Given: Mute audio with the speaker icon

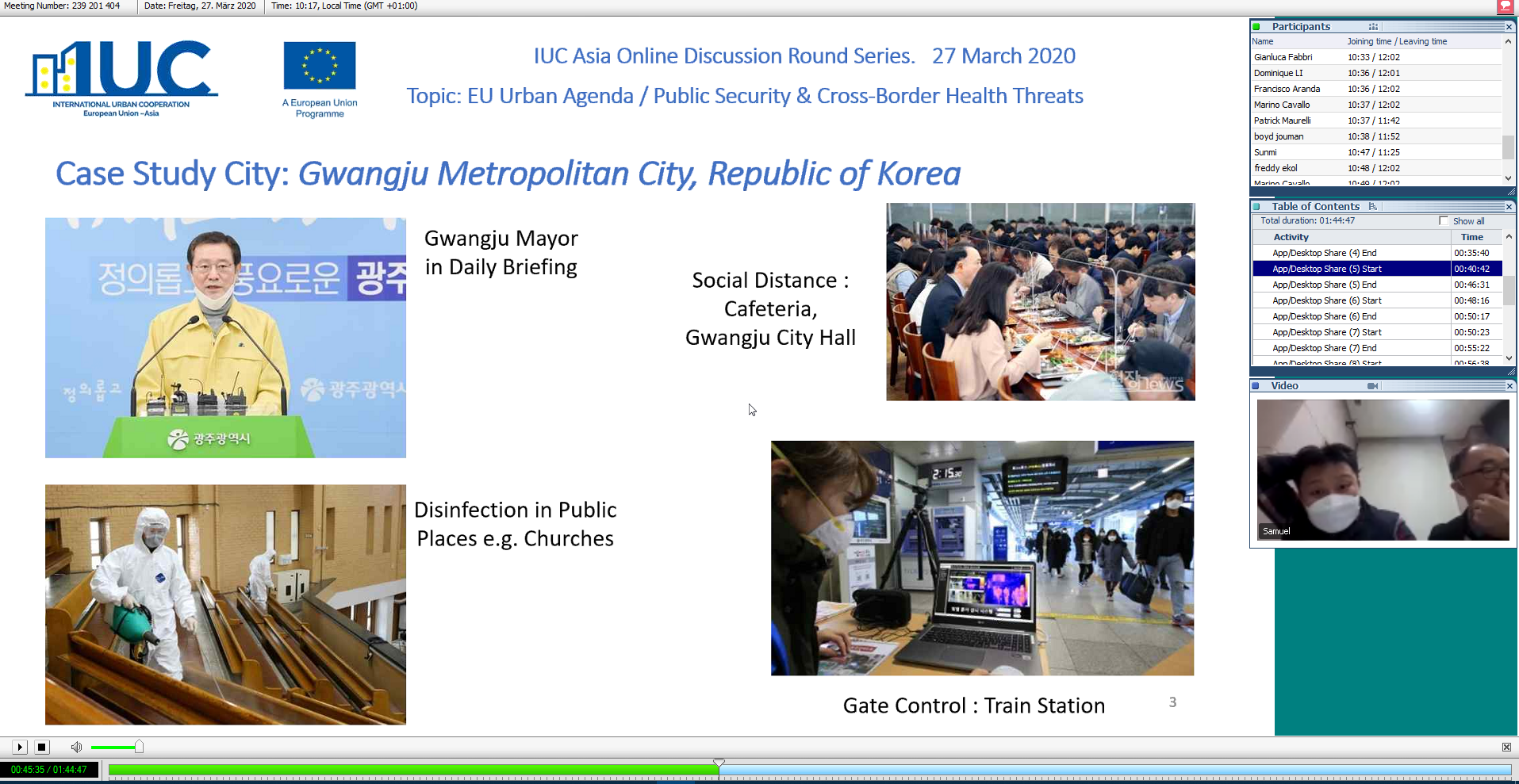Looking at the screenshot, I should pos(76,747).
